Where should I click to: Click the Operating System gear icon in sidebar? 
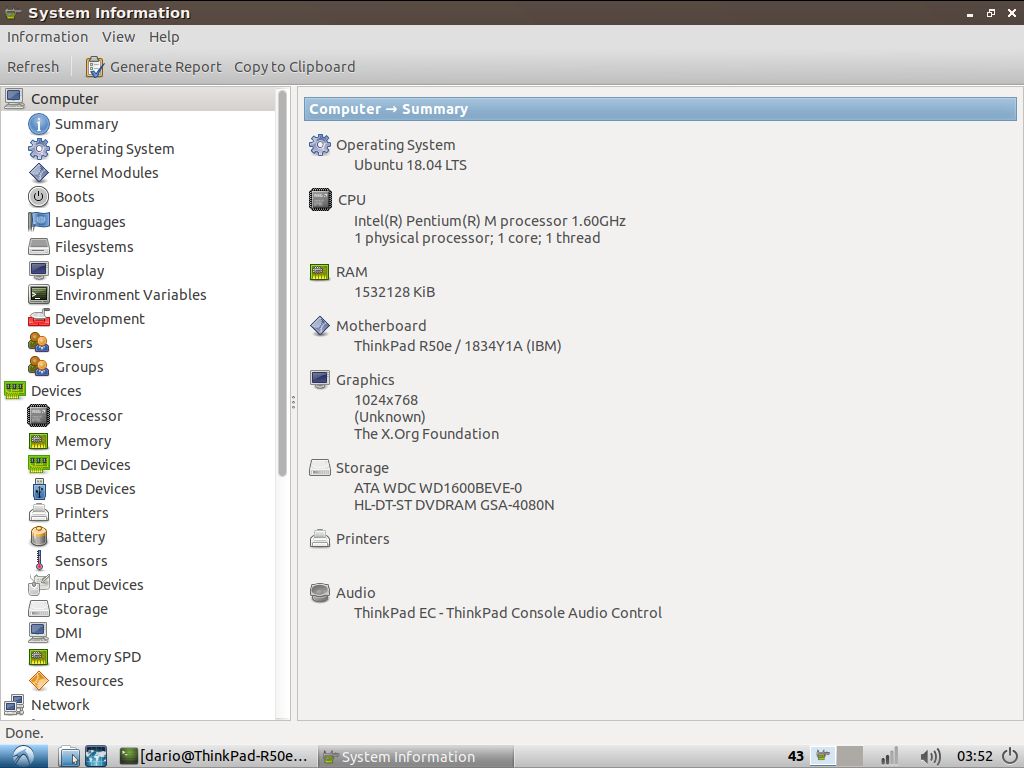[x=39, y=149]
